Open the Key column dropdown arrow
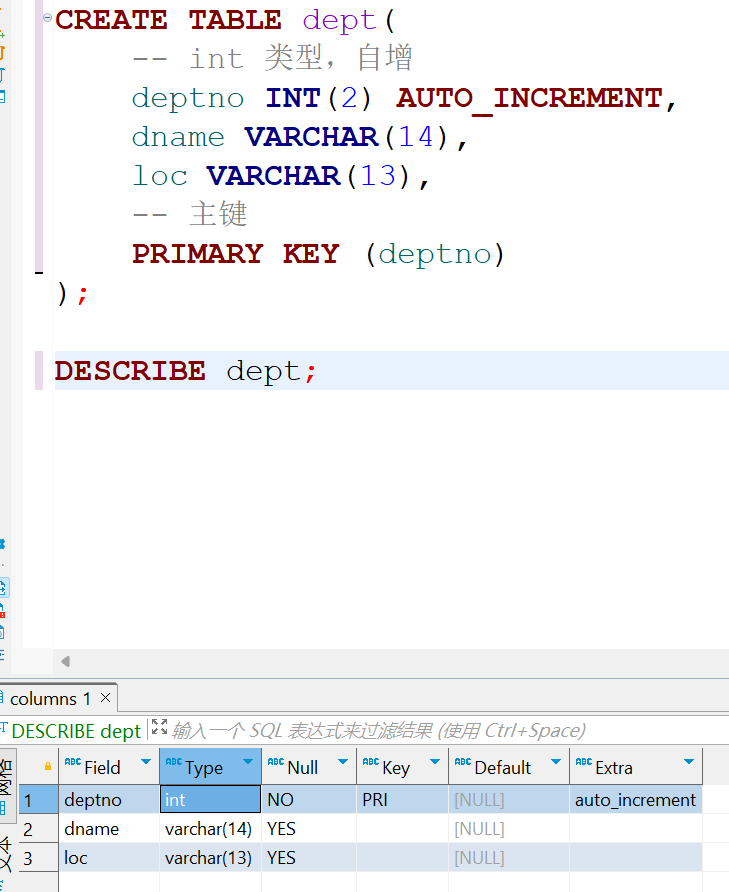729x892 pixels. [434, 763]
